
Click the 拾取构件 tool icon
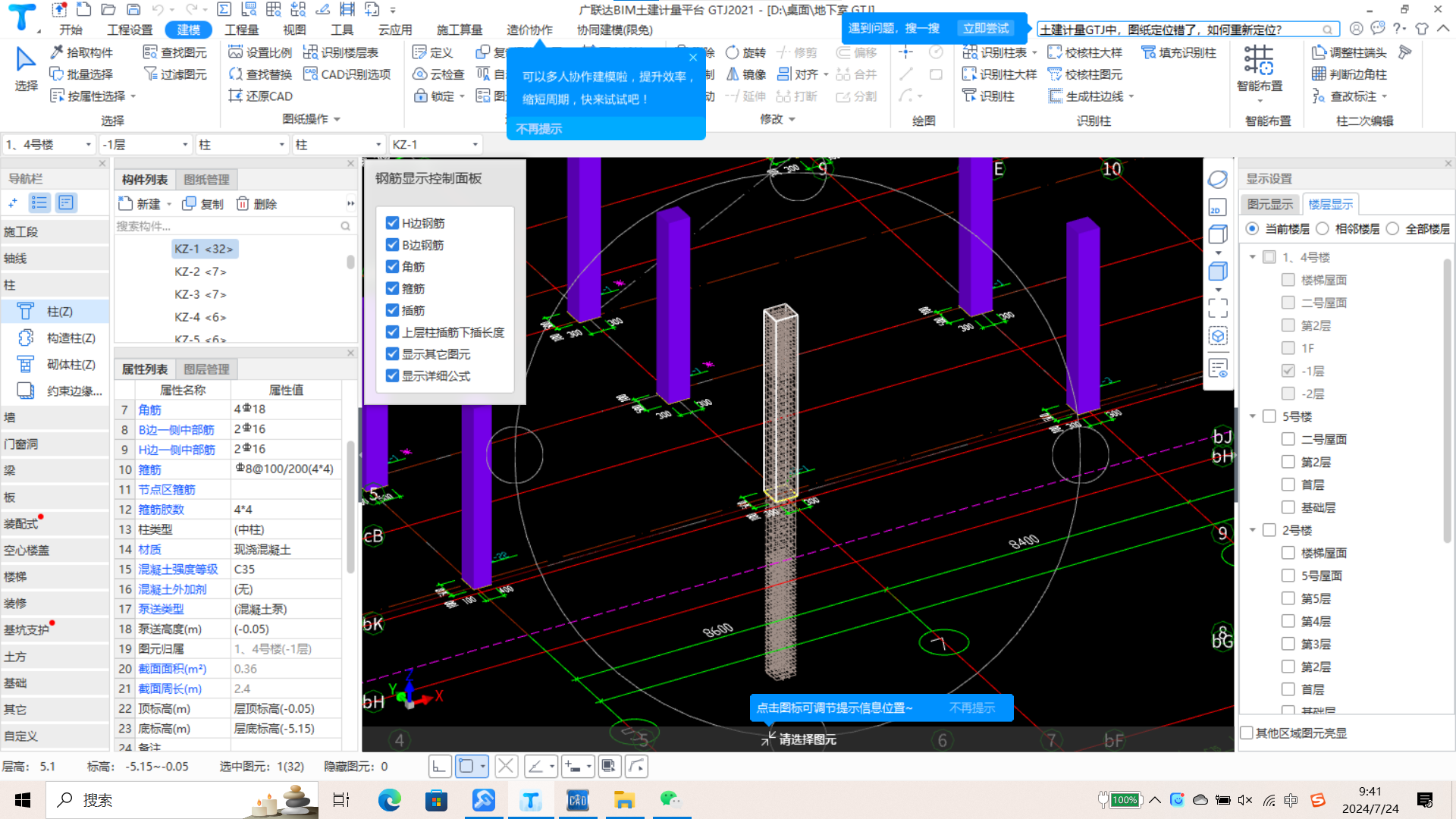coord(57,52)
